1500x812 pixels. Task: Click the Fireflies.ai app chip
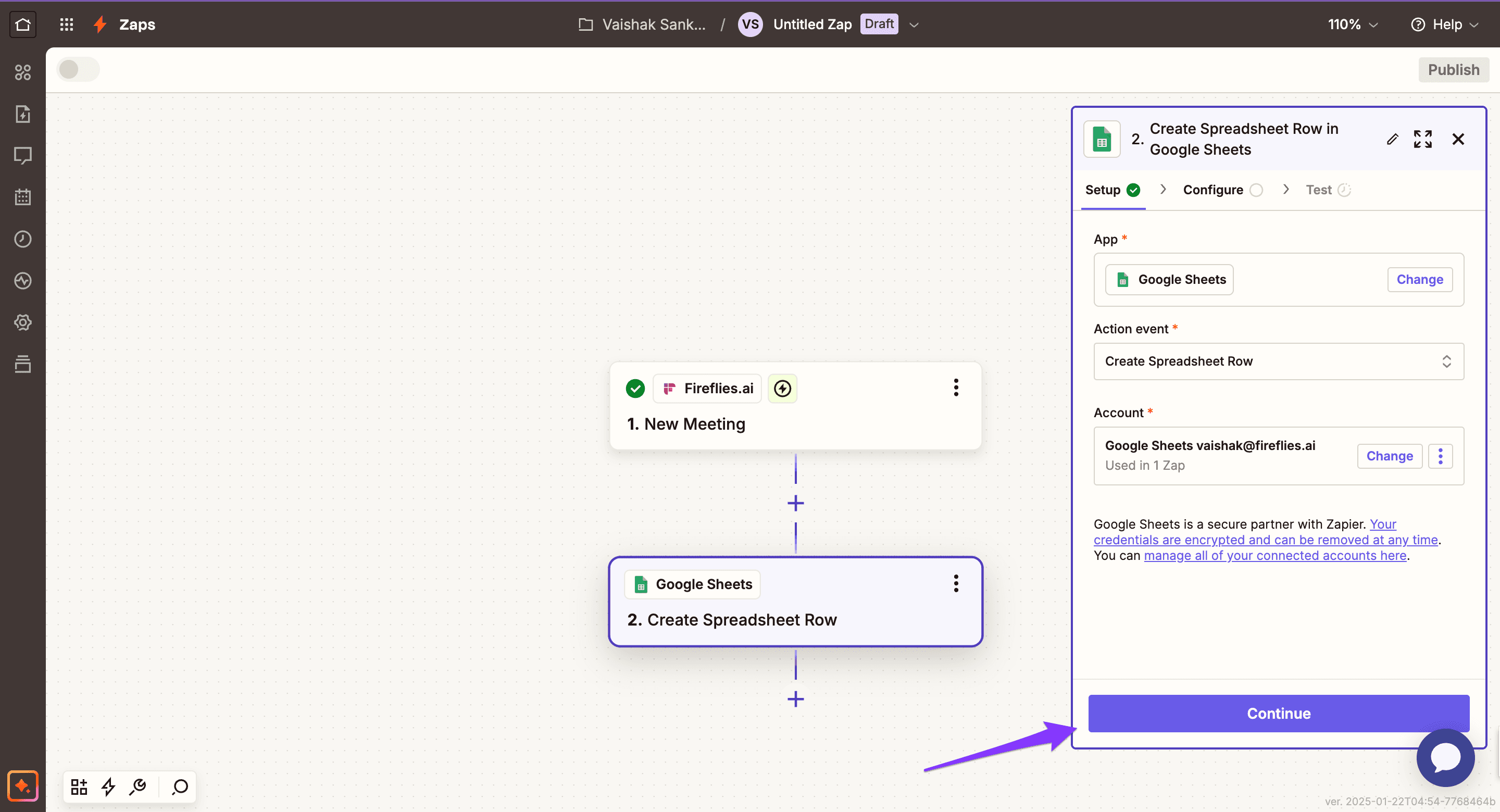pos(707,389)
